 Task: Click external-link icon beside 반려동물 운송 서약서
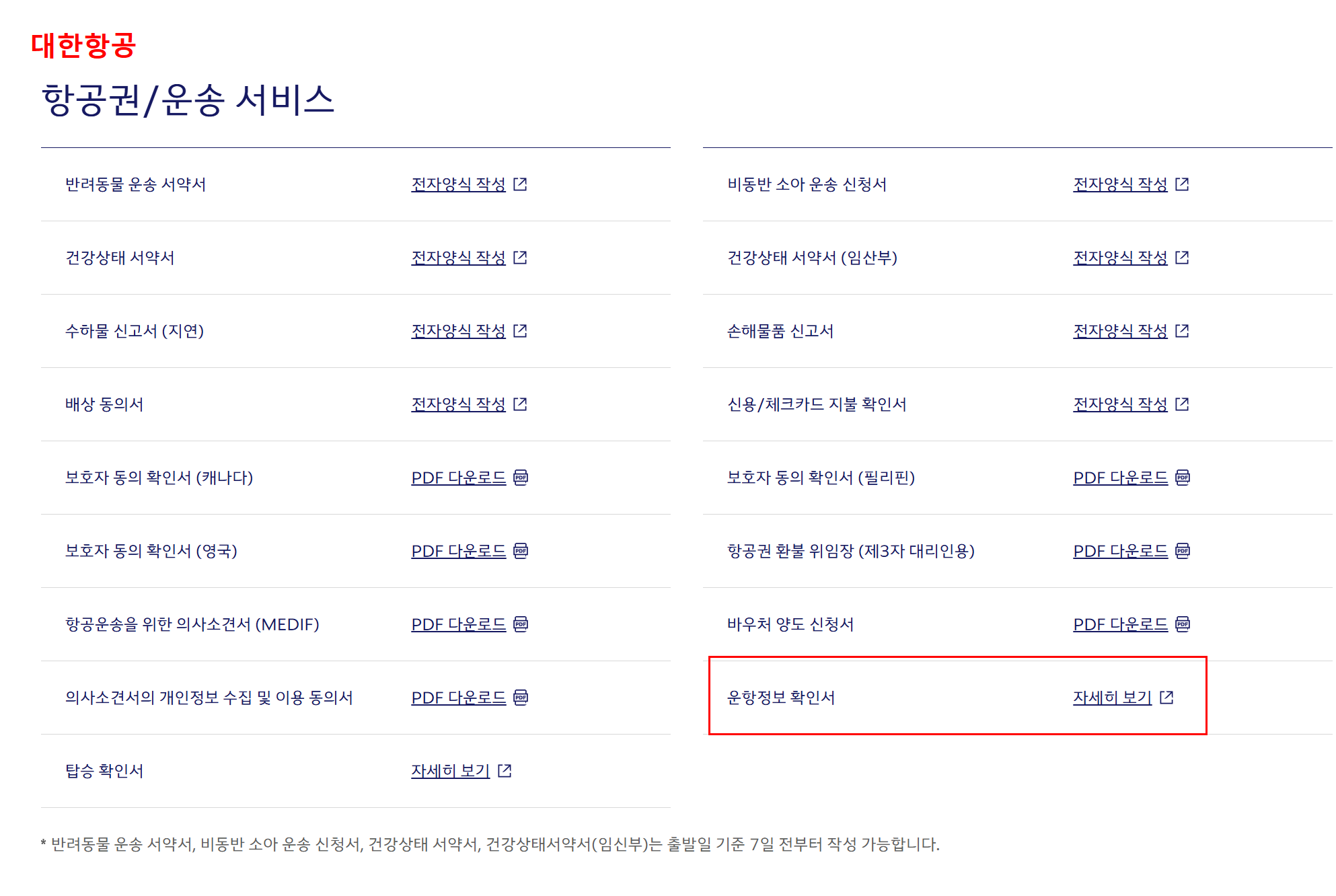click(520, 184)
